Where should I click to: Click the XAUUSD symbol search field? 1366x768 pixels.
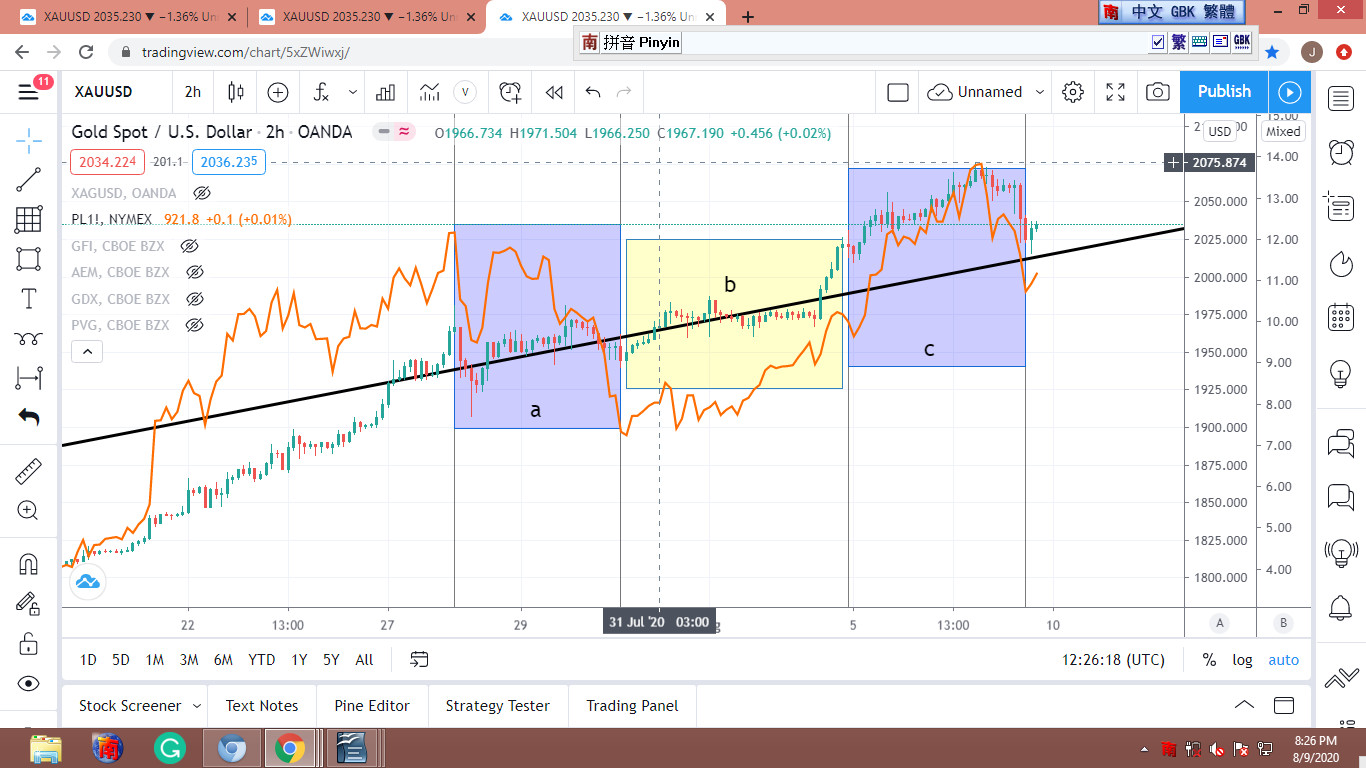104,92
